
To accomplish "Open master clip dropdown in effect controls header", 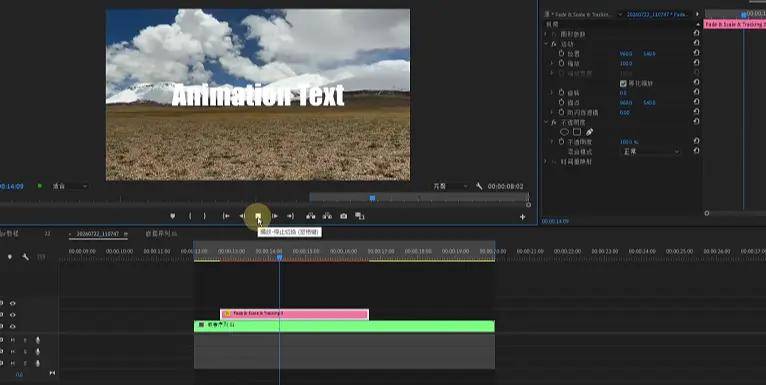I will [620, 15].
